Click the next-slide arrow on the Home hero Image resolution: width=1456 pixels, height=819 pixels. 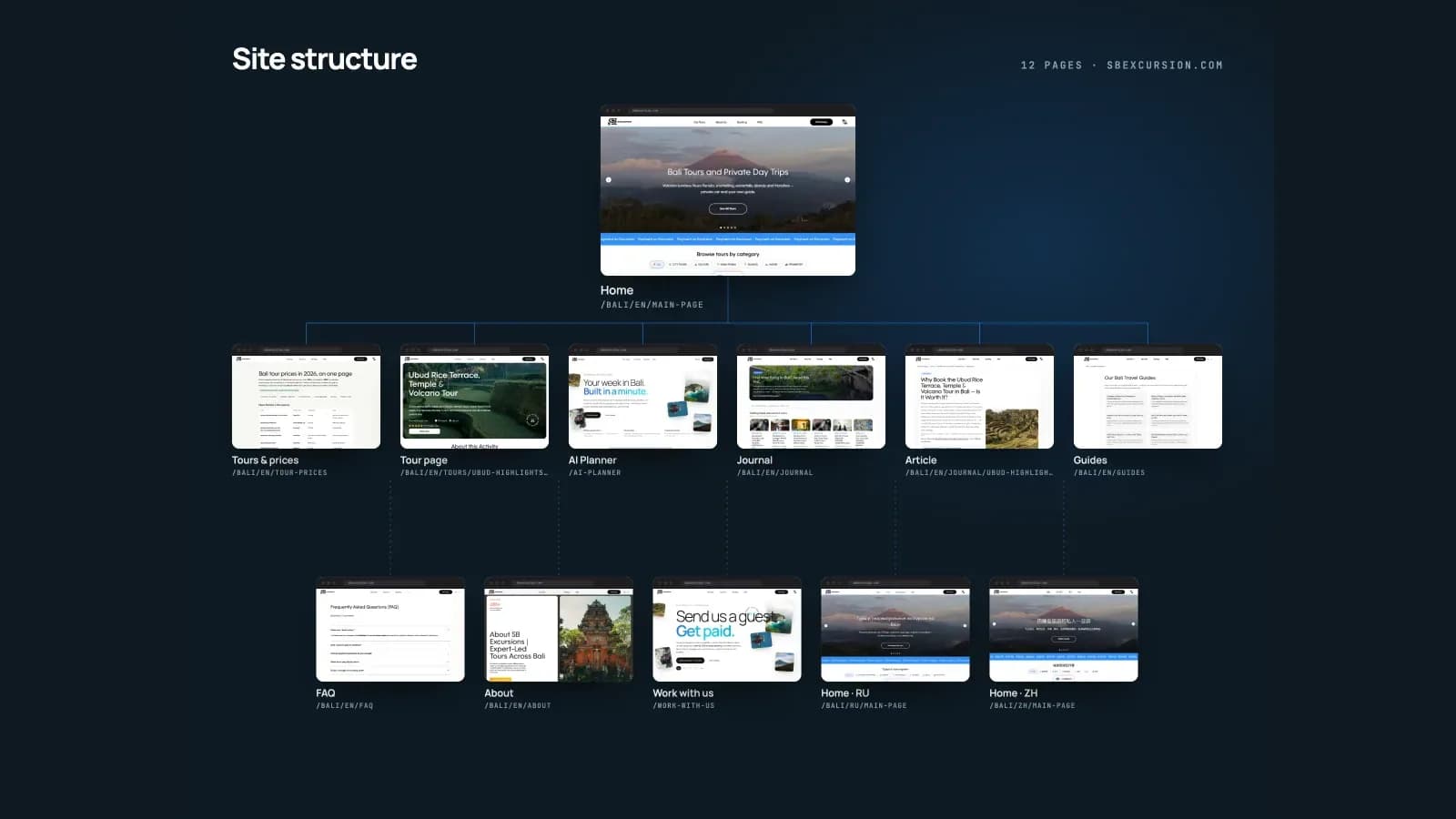pos(847,179)
